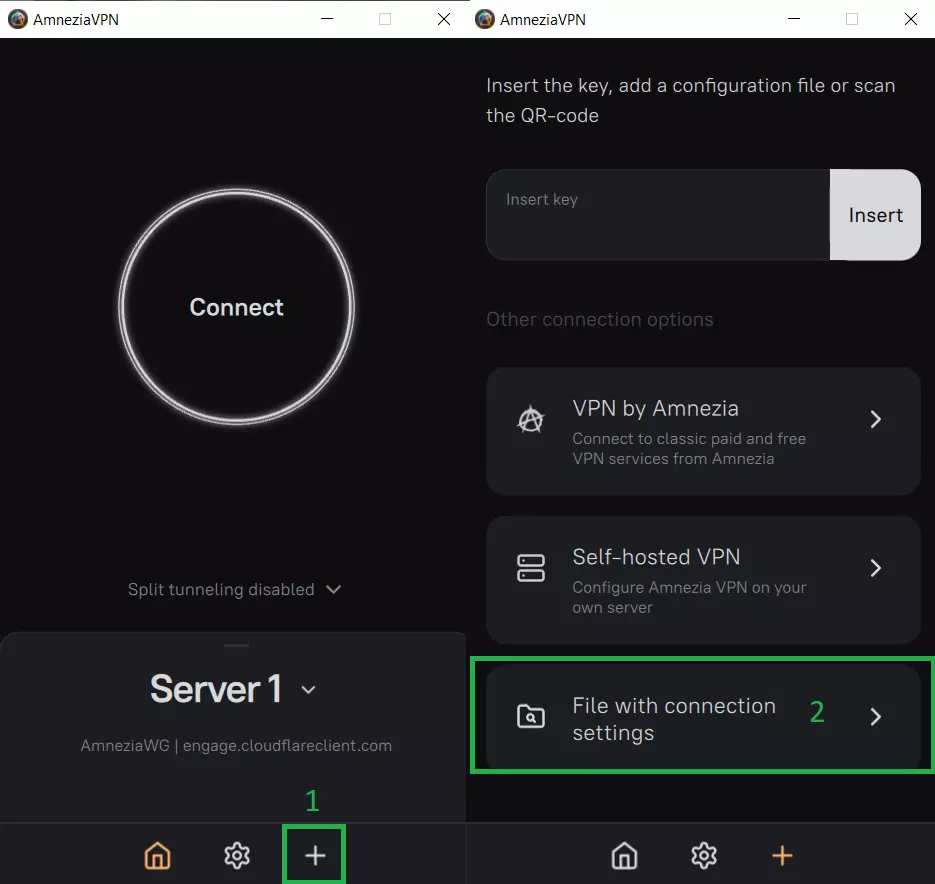The width and height of the screenshot is (935, 884).
Task: Click the VPN by Amnezia logo icon
Action: 530,420
